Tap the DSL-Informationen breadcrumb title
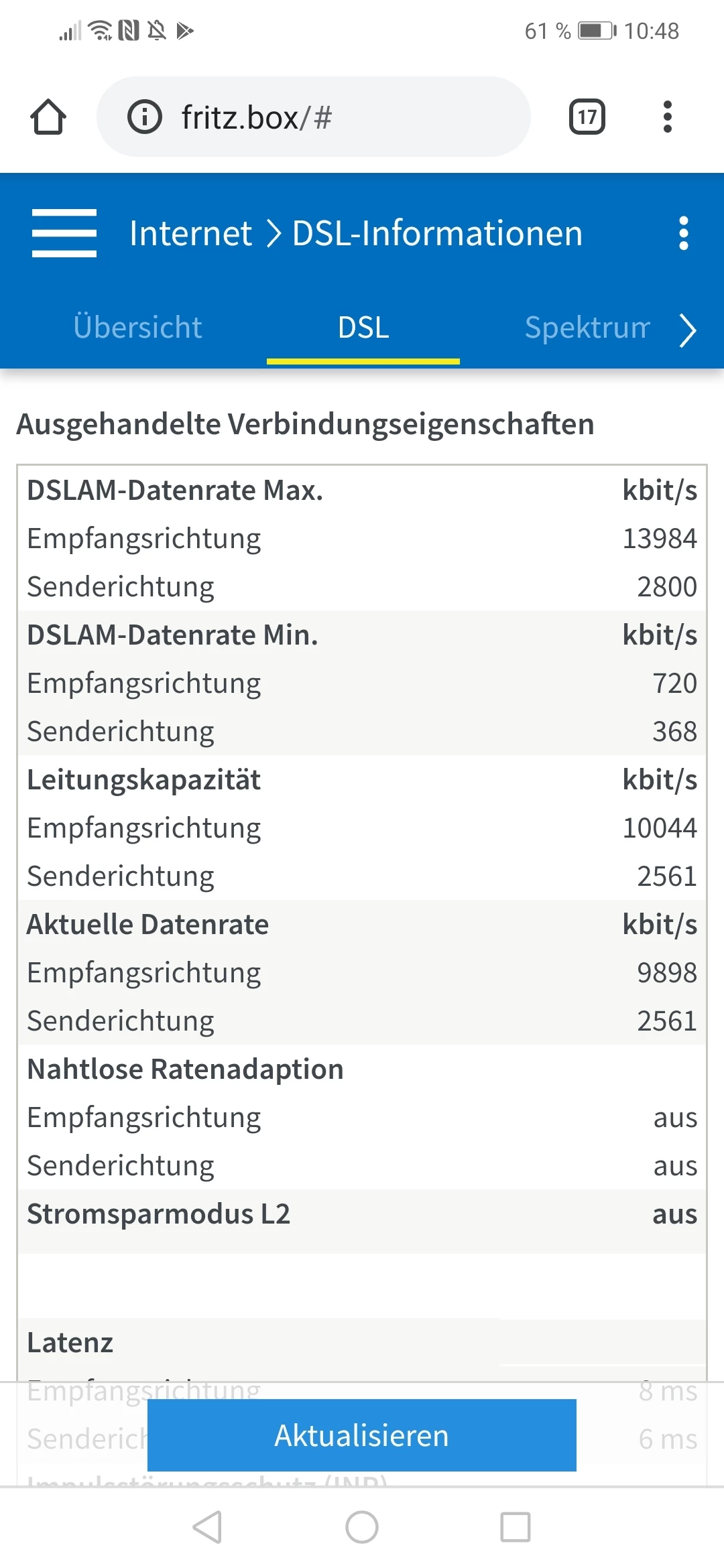The image size is (724, 1568). (437, 233)
